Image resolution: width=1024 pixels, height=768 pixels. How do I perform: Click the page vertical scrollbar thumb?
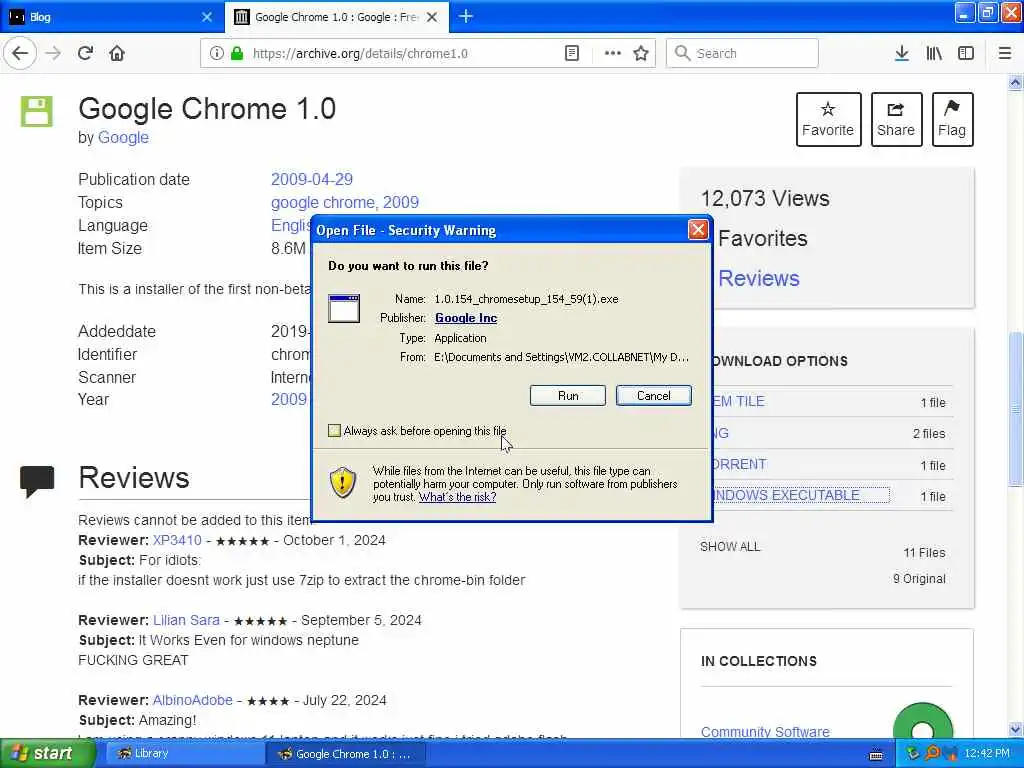pos(1015,409)
